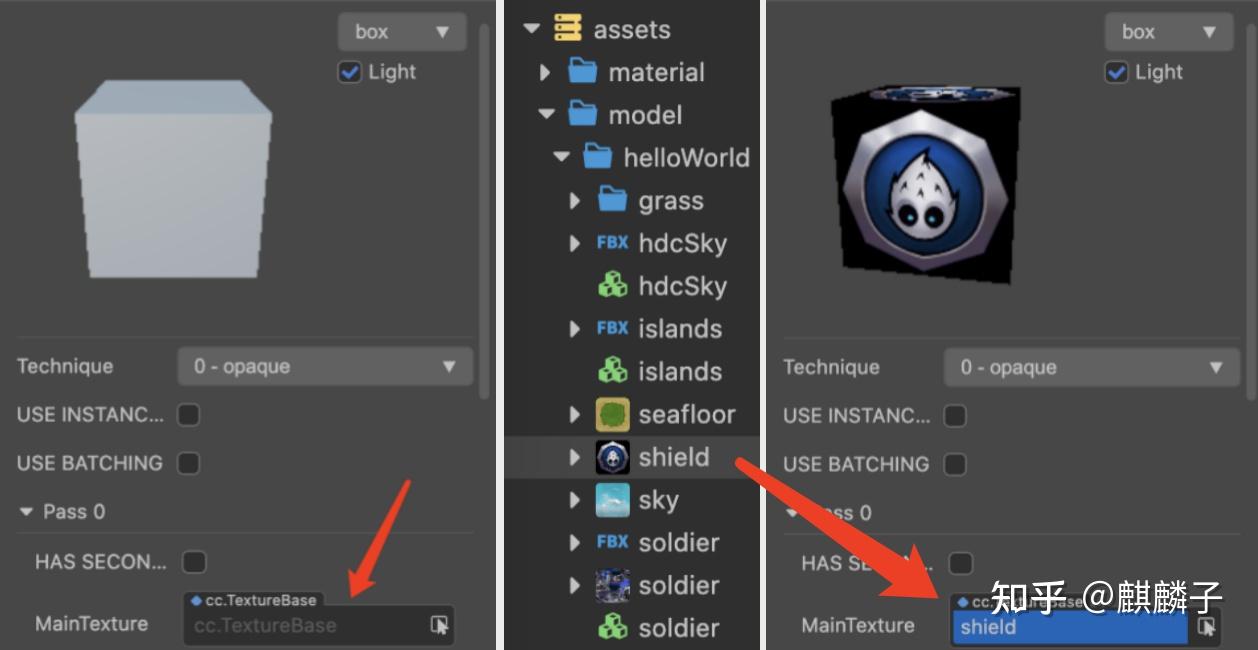
Task: Disable the Light checkbox in left panel
Action: coord(350,71)
